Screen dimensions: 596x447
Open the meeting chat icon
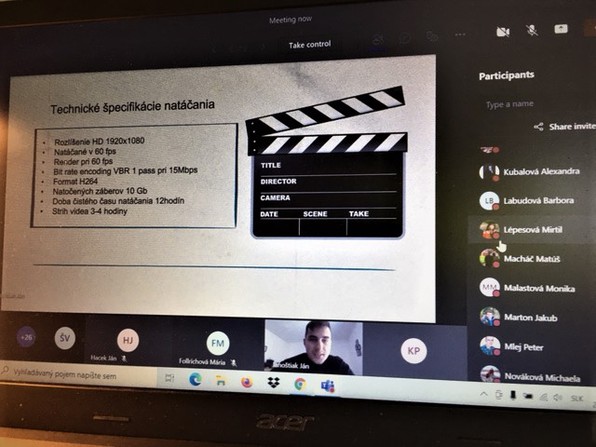(x=405, y=38)
